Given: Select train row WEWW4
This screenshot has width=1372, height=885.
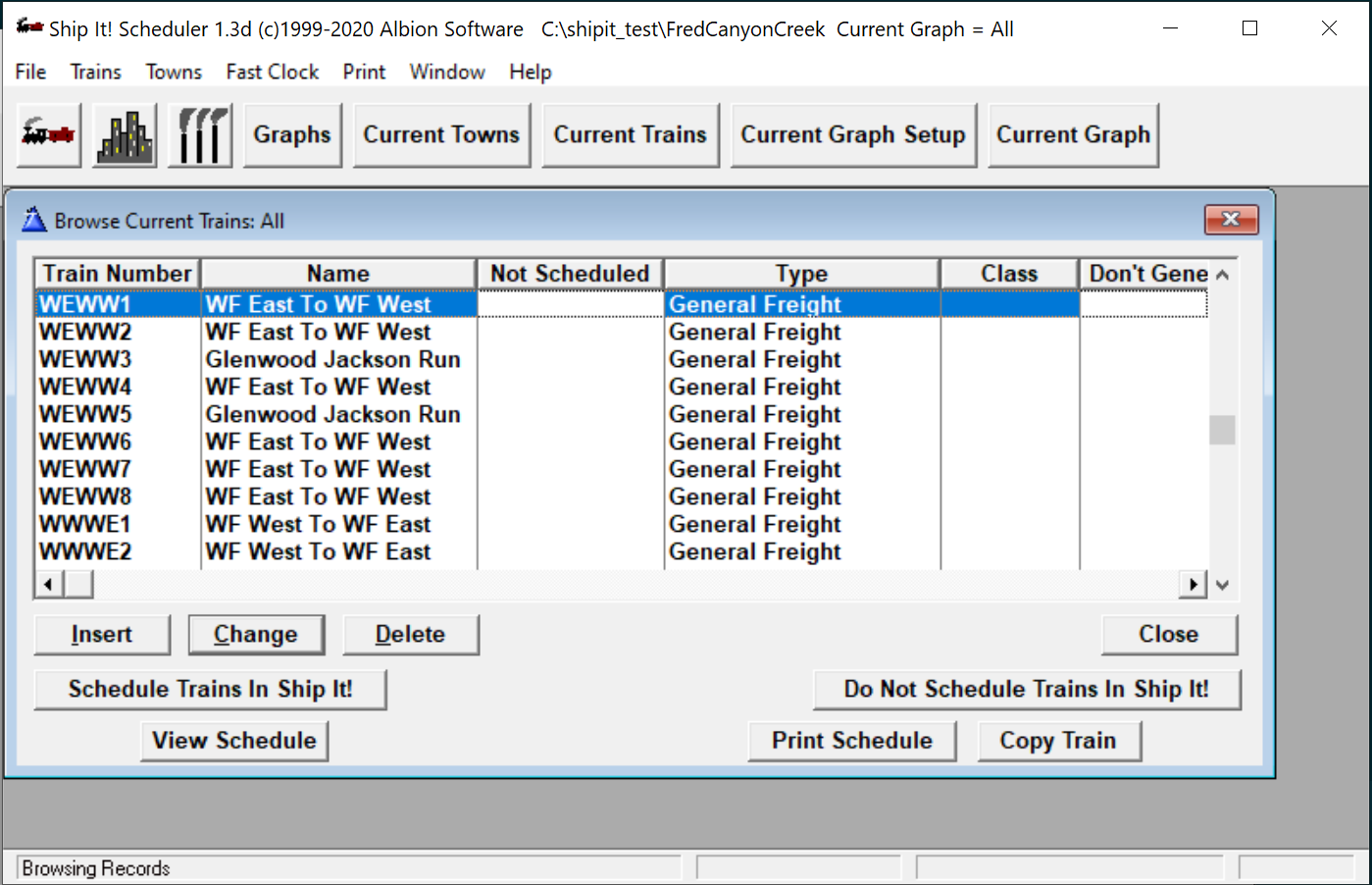Looking at the screenshot, I should 621,387.
